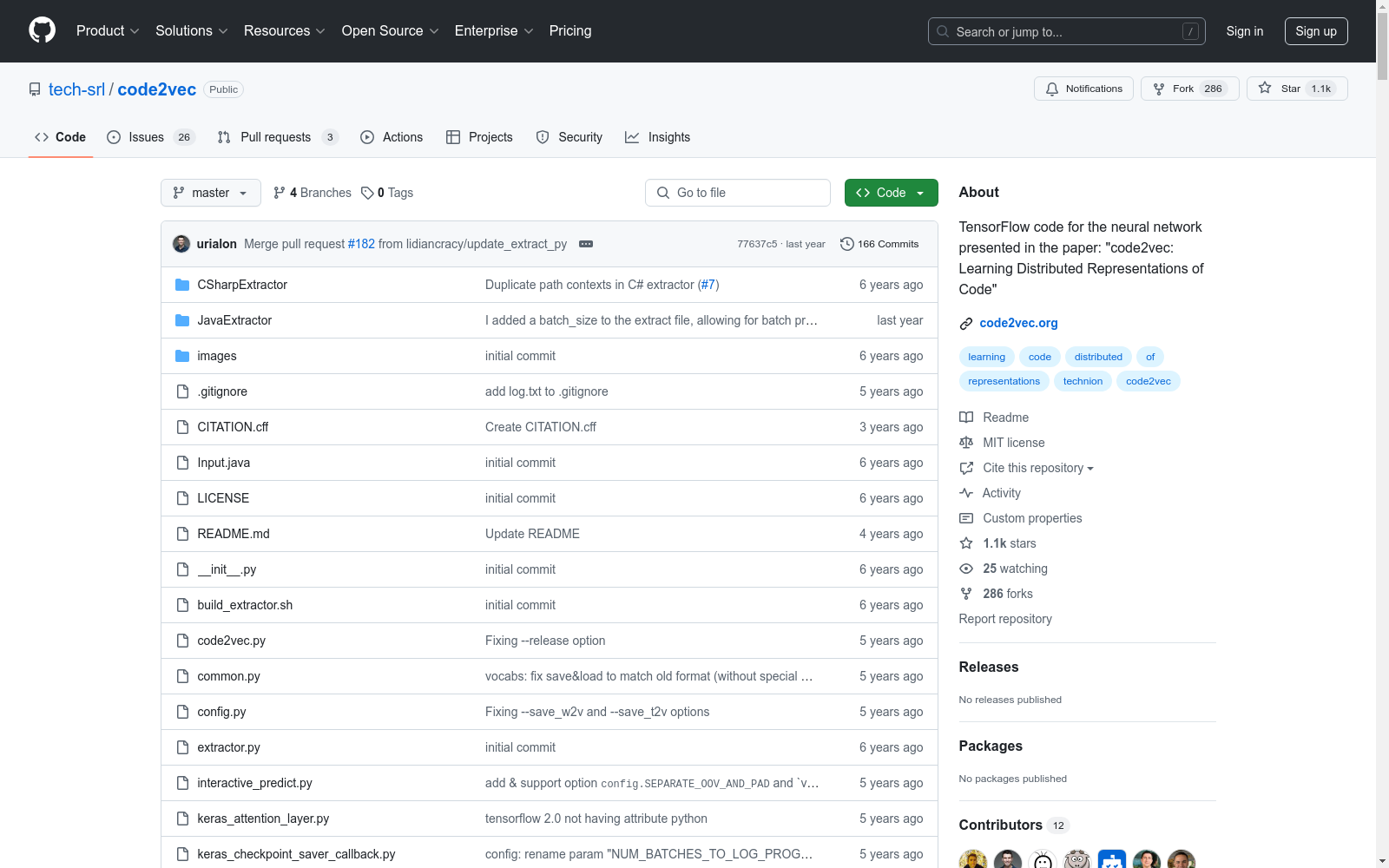This screenshot has height=868, width=1389.
Task: Fork the repository with Fork button
Action: point(1189,89)
